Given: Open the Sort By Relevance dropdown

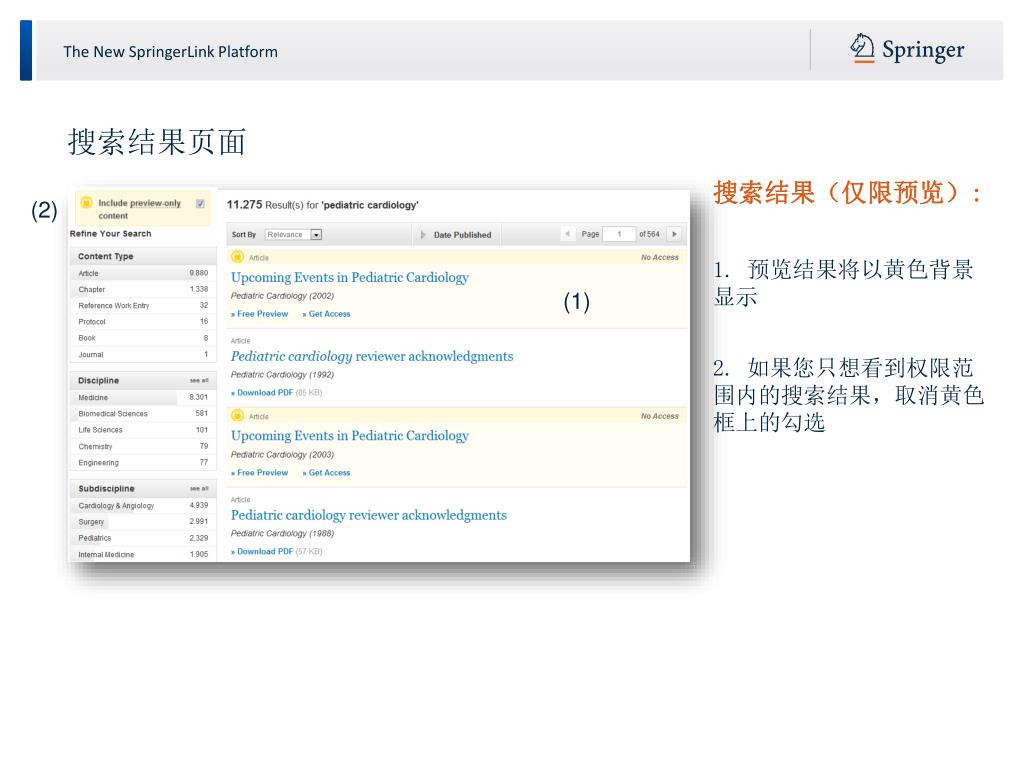Looking at the screenshot, I should point(293,234).
